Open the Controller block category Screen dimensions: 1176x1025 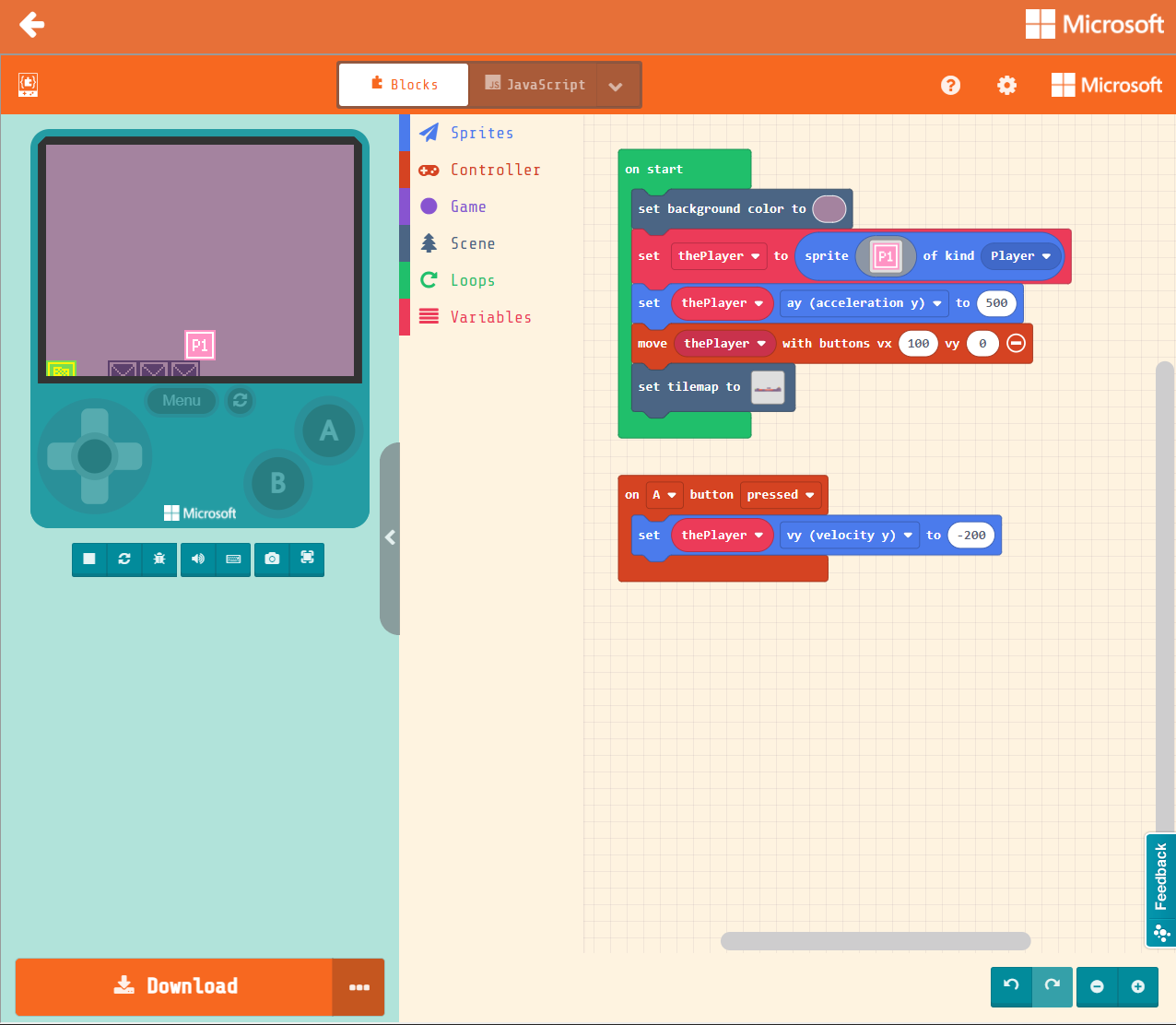point(495,170)
